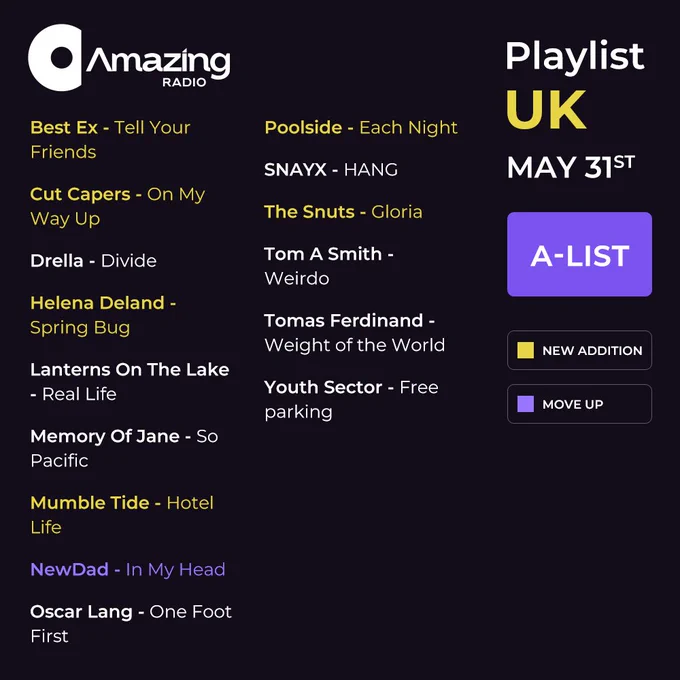Open Cut Capers - On My Way Up

pyautogui.click(x=118, y=206)
